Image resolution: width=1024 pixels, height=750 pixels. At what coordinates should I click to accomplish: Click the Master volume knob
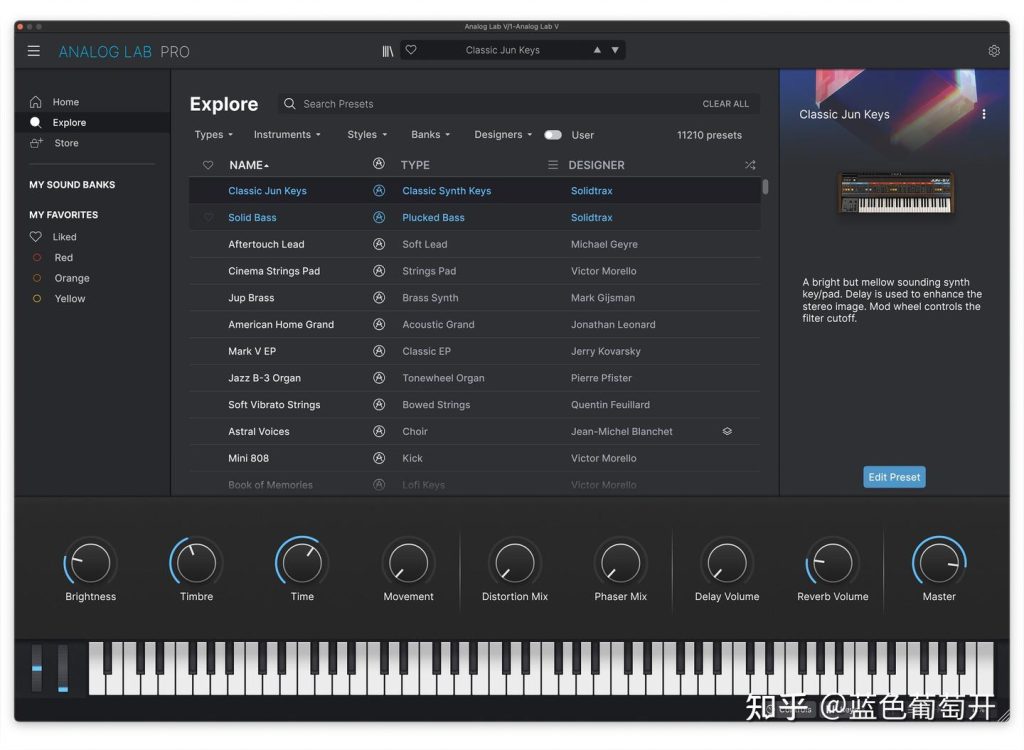939,563
